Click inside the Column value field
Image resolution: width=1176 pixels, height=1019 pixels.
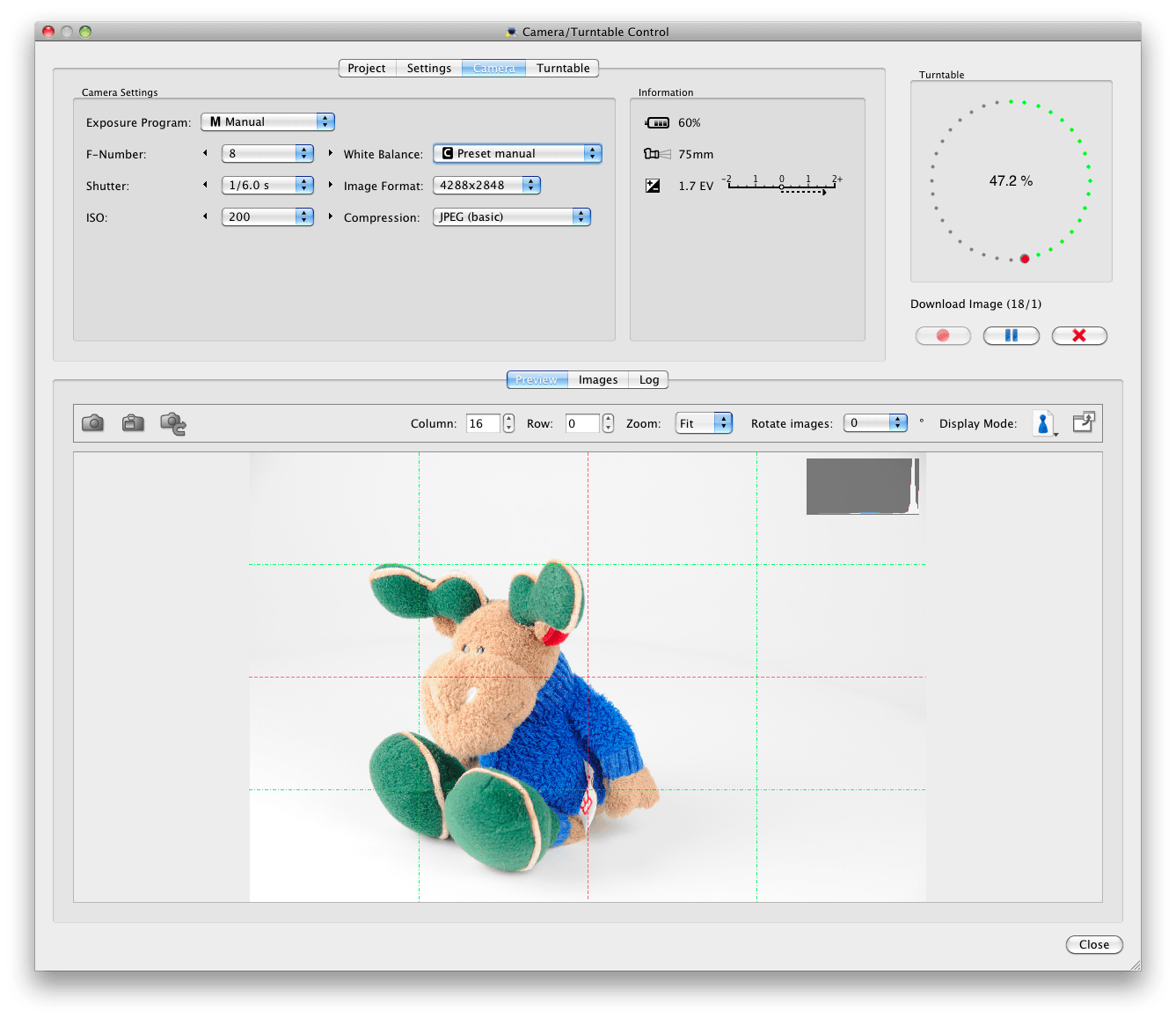coord(482,422)
